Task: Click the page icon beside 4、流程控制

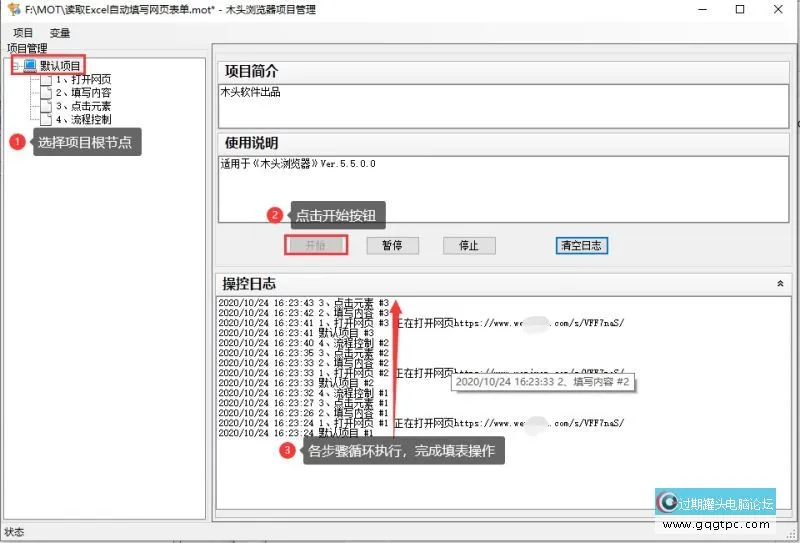Action: pos(46,119)
